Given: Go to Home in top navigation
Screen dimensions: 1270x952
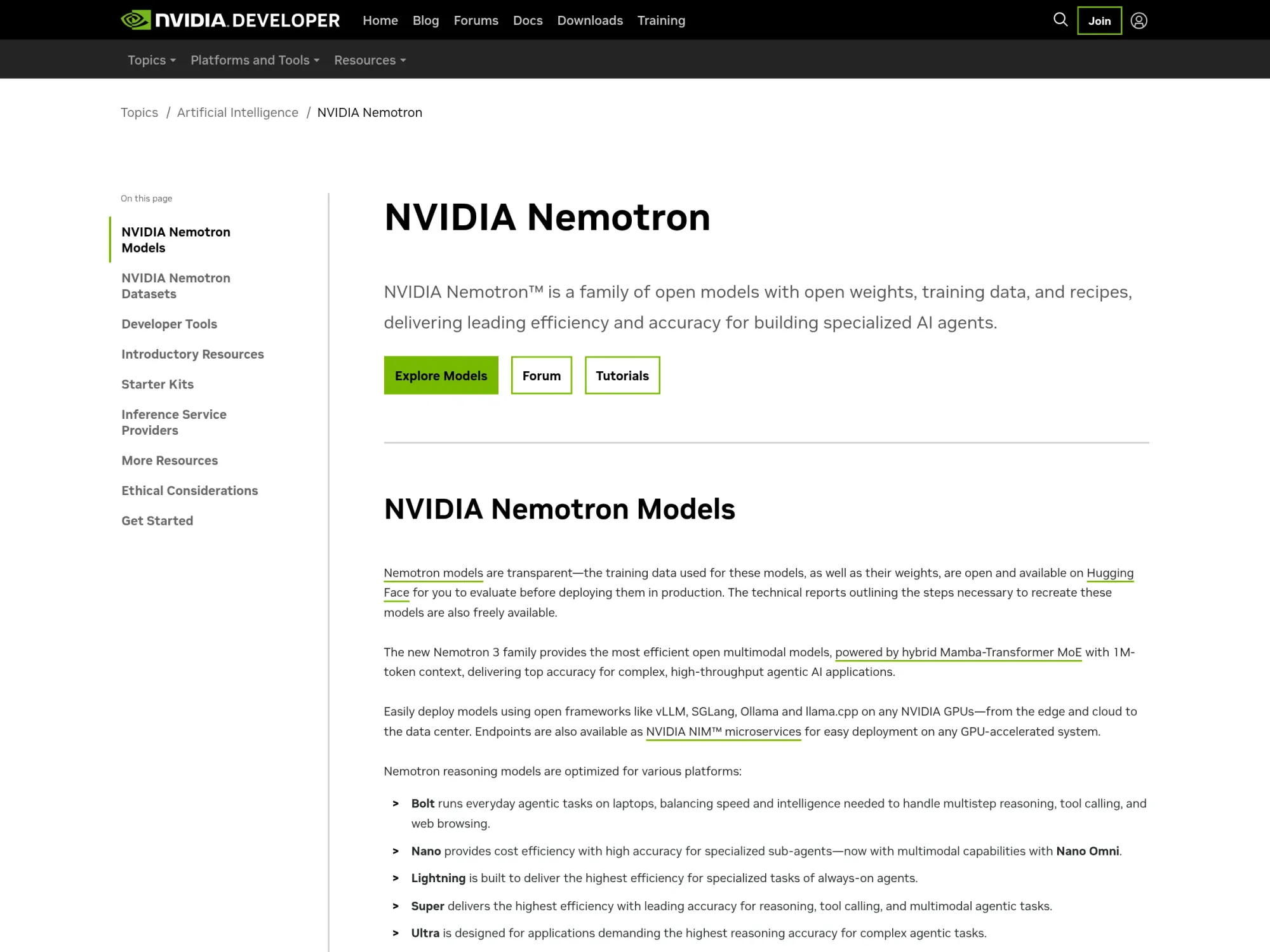Looking at the screenshot, I should pos(380,20).
